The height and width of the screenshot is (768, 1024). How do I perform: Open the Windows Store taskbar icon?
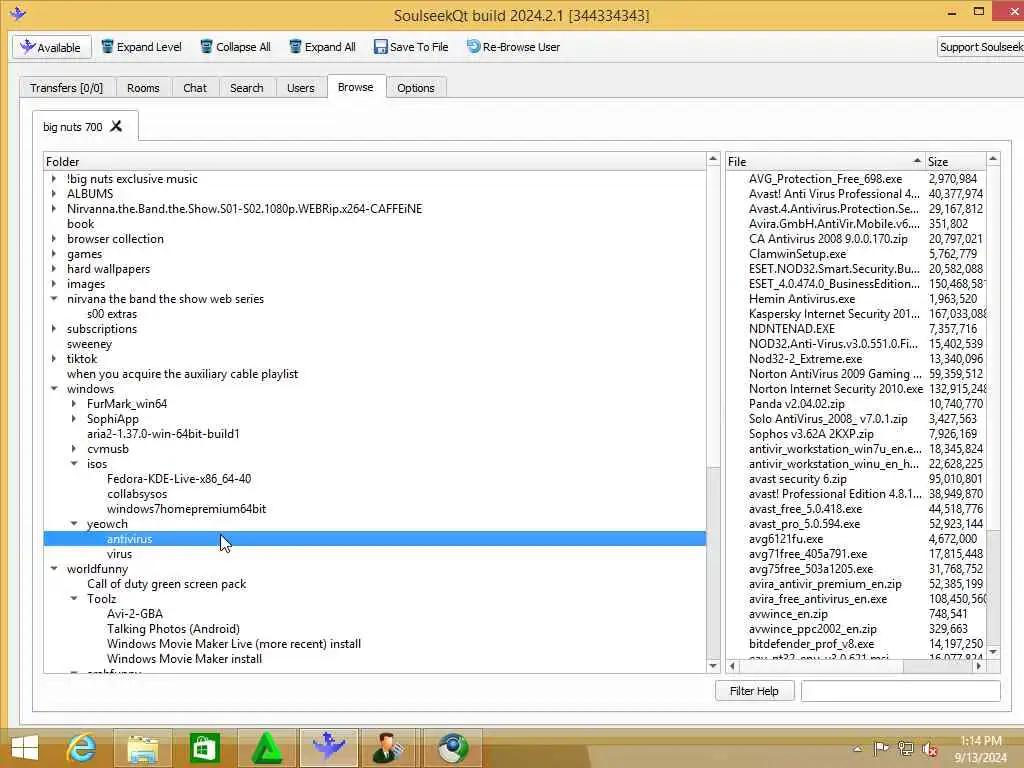204,748
